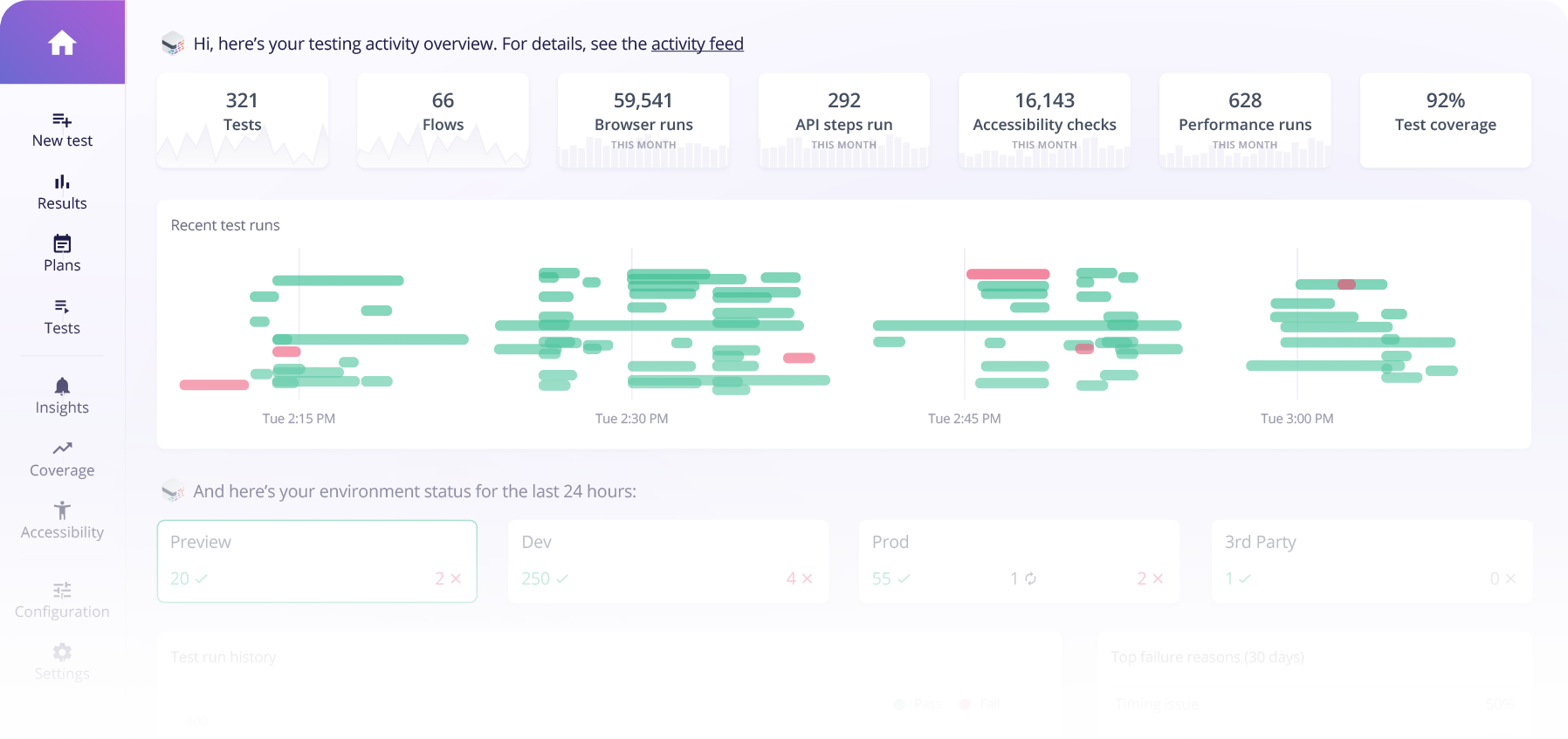Open the Configuration panel
This screenshot has height=739, width=1568.
(61, 599)
